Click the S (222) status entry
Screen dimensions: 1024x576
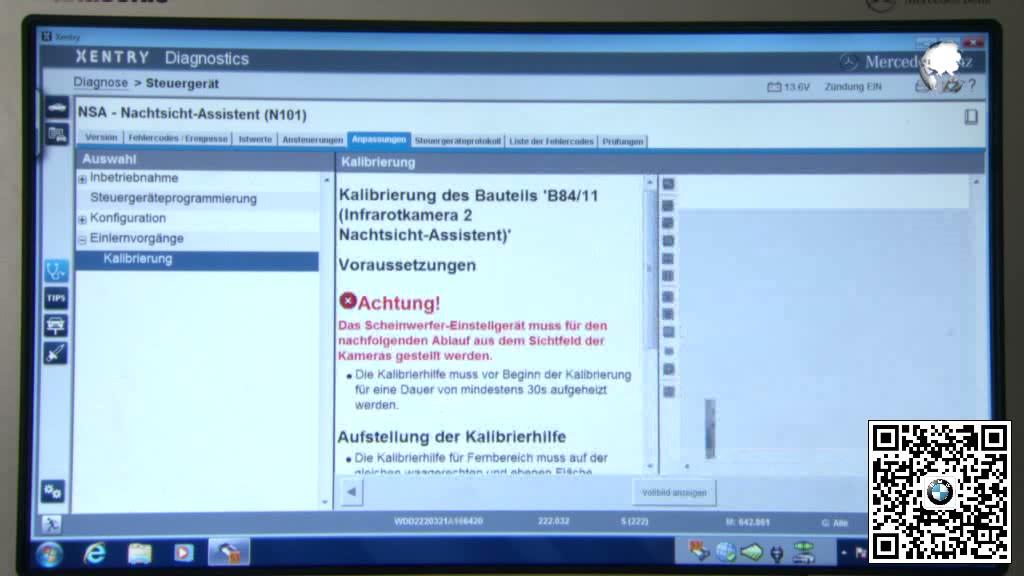pyautogui.click(x=634, y=521)
